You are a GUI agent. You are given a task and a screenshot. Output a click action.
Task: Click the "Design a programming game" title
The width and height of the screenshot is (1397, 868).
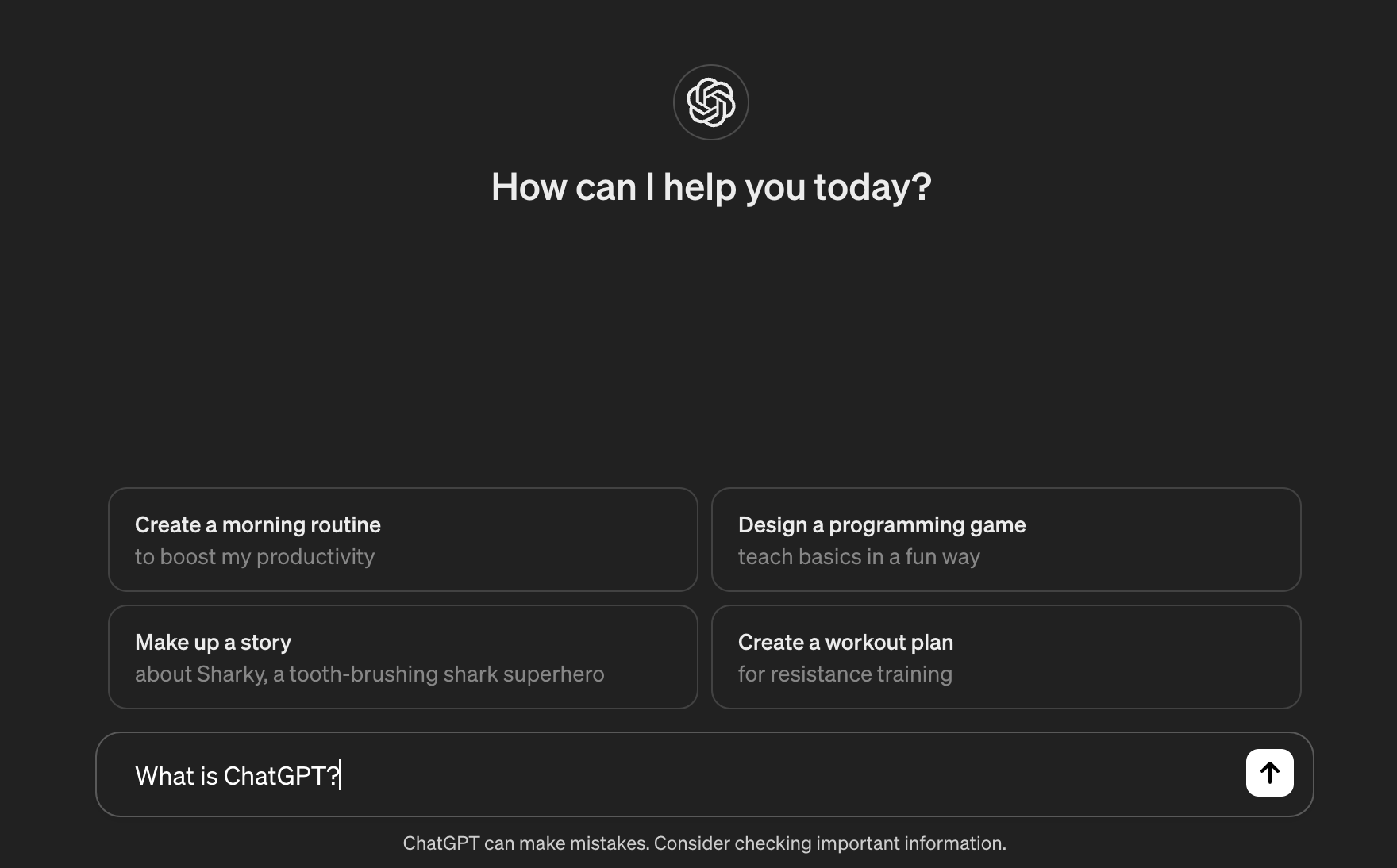click(x=881, y=525)
